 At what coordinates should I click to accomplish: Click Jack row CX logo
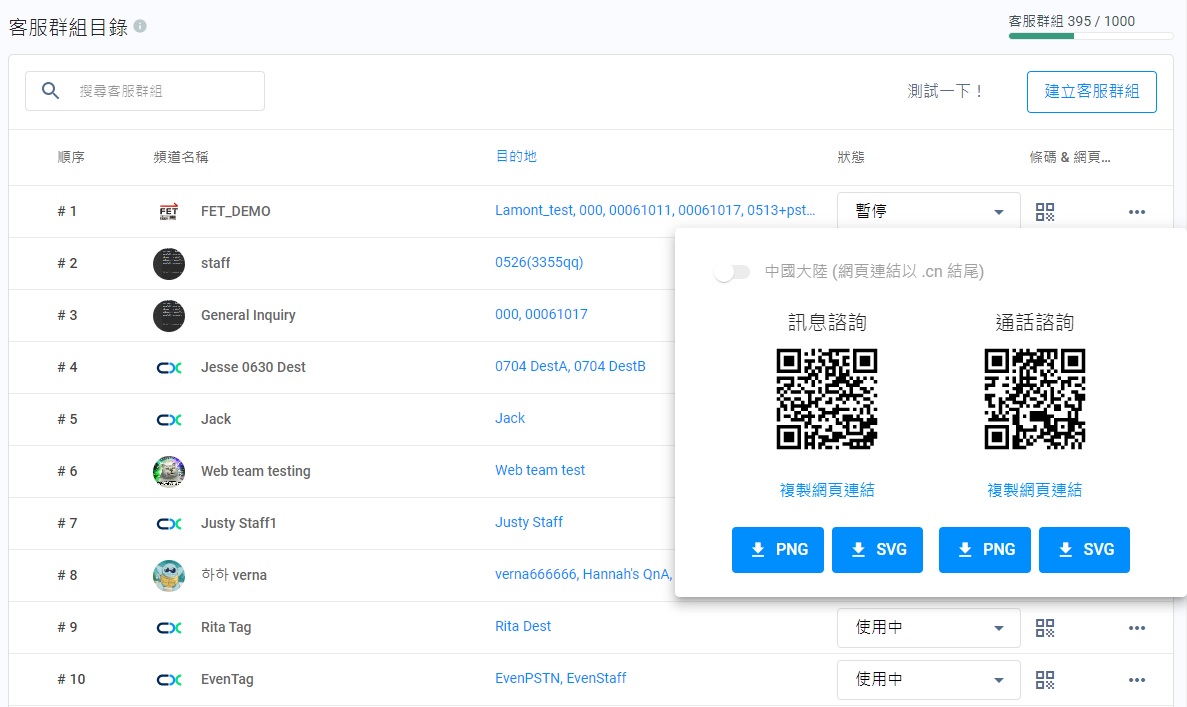coord(169,419)
